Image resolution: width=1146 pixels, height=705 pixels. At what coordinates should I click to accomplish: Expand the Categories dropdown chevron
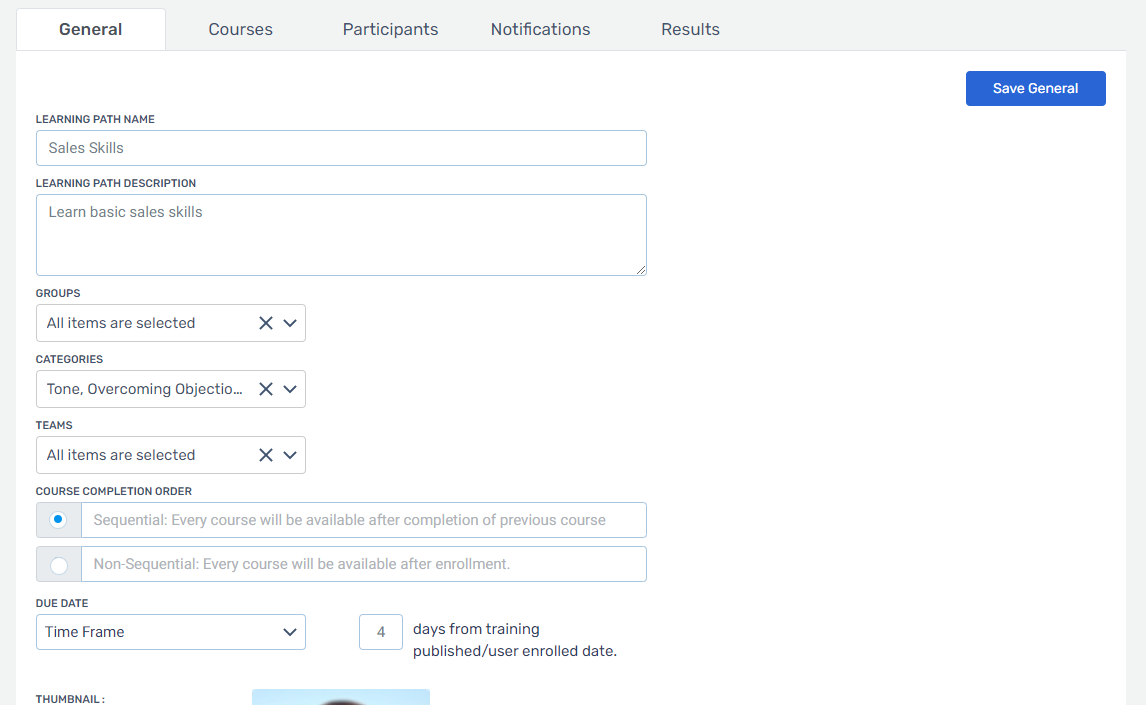tap(290, 389)
